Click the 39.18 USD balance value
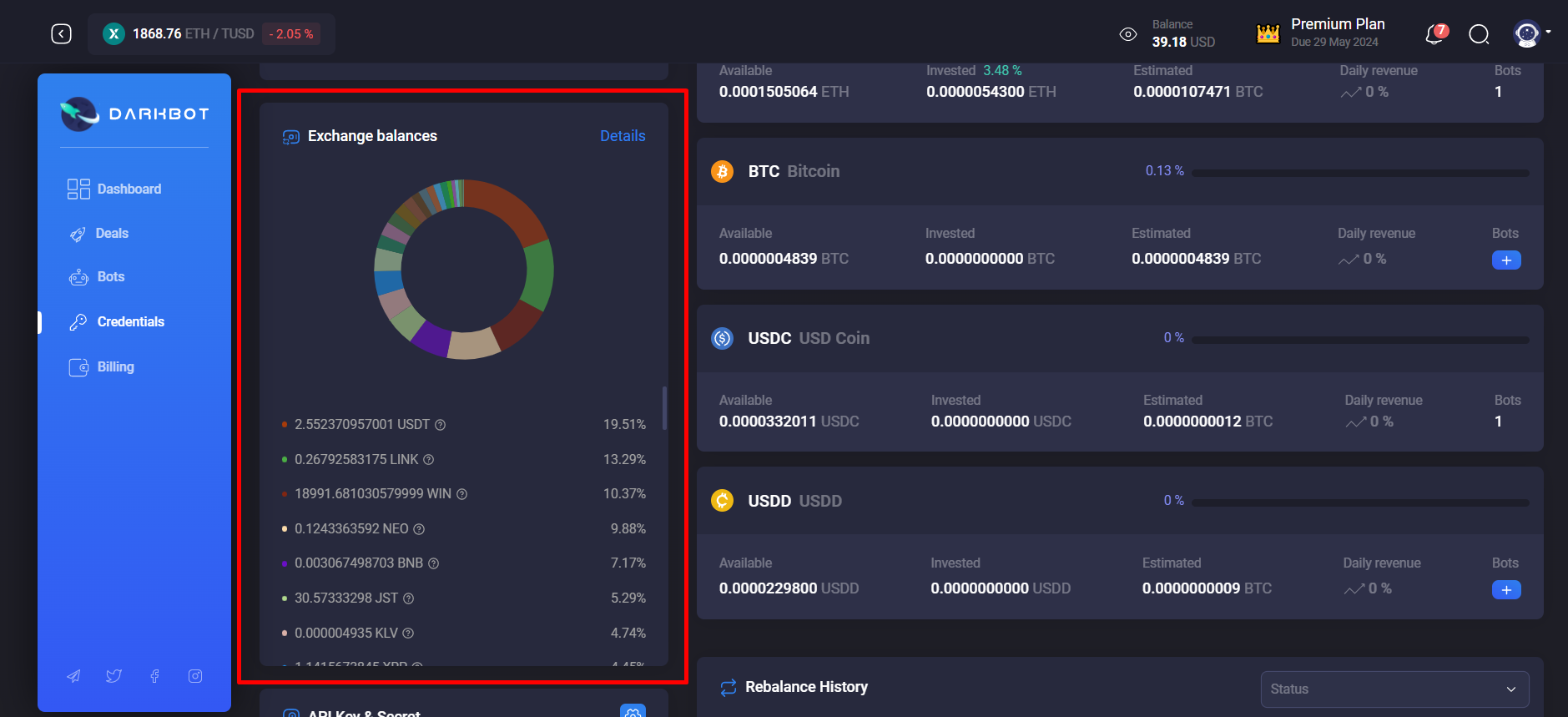 tap(1183, 42)
